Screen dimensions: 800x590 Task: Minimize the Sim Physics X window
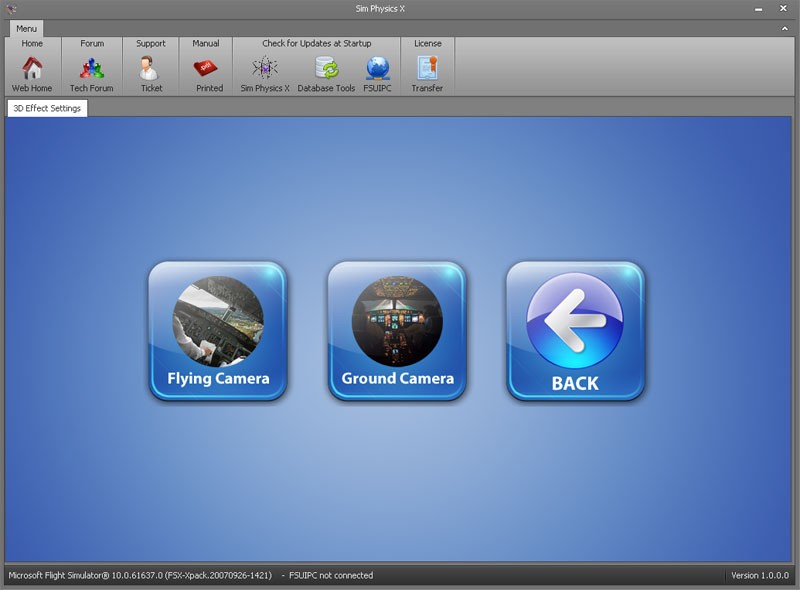756,8
